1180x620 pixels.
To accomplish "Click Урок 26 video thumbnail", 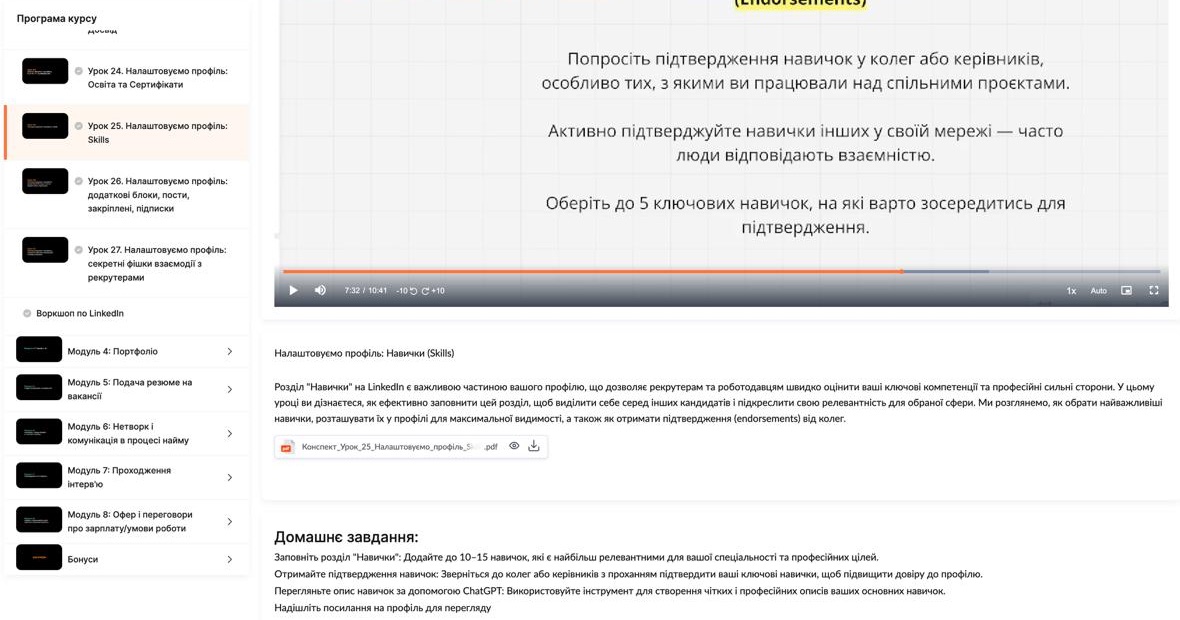I will tap(45, 181).
